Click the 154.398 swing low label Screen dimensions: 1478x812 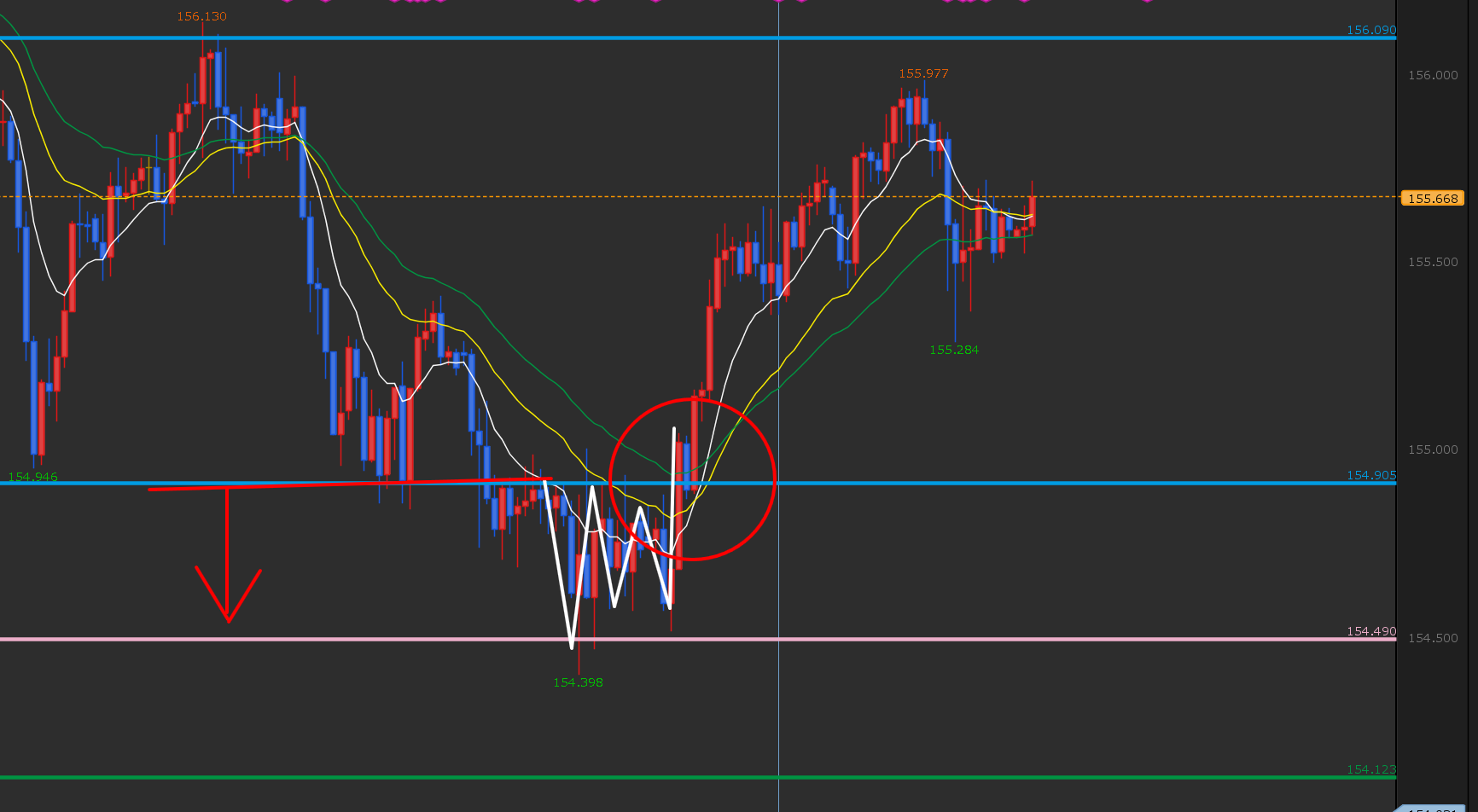pyautogui.click(x=578, y=682)
